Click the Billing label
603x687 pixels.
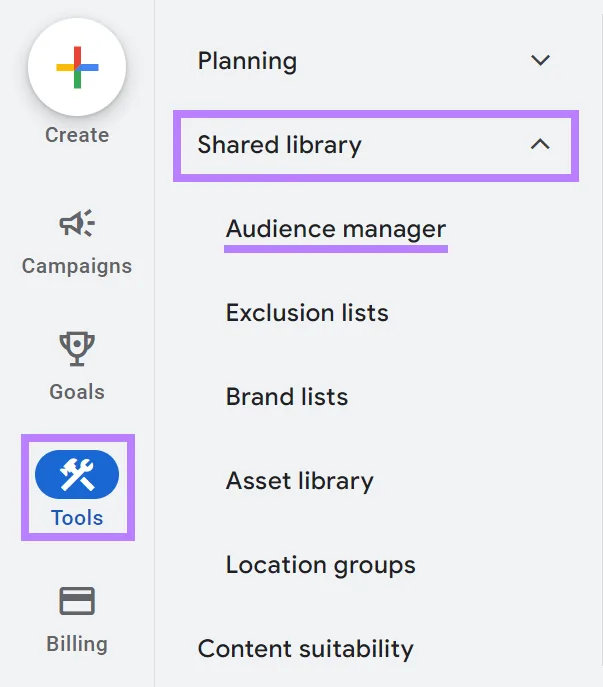77,644
